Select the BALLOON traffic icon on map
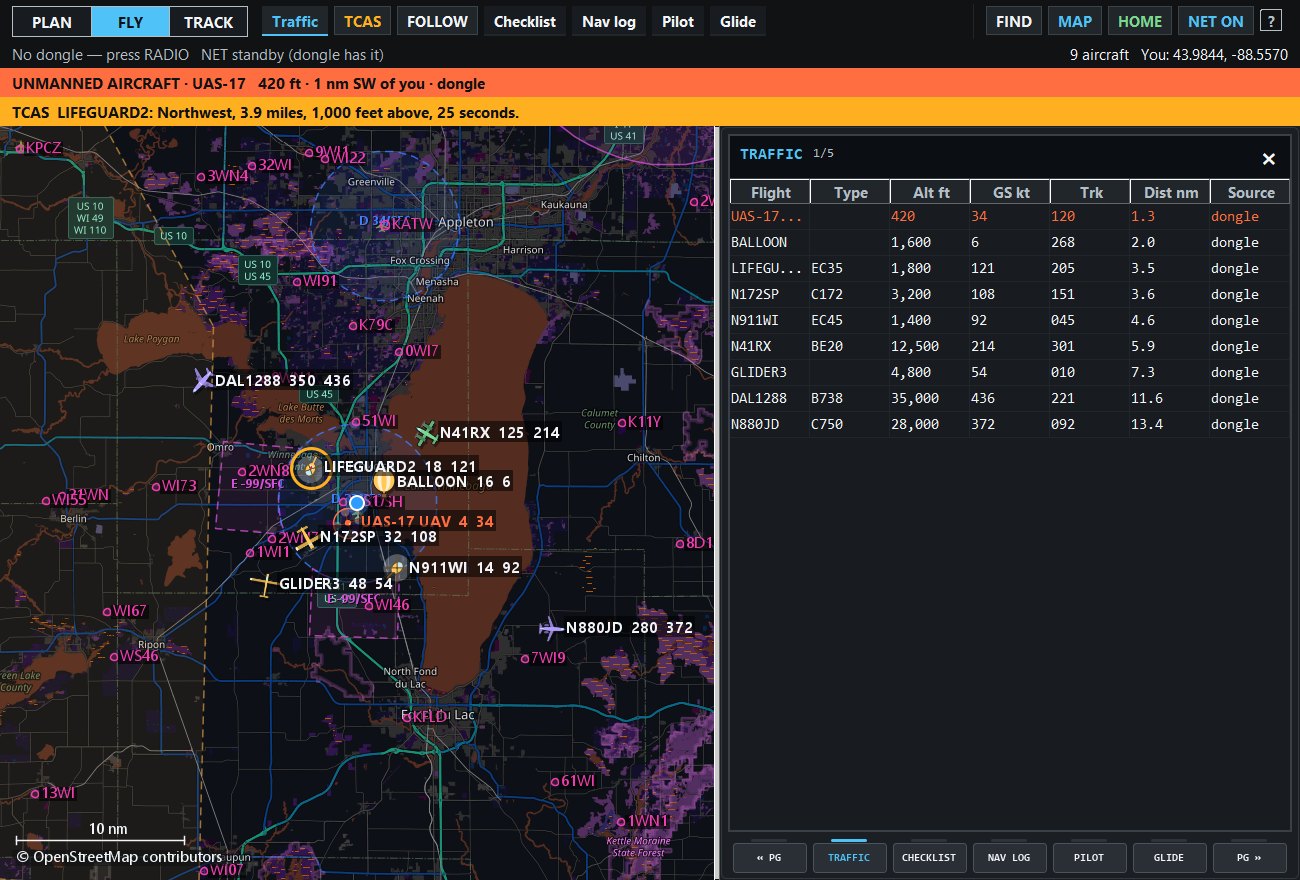Viewport: 1300px width, 880px height. coord(383,482)
